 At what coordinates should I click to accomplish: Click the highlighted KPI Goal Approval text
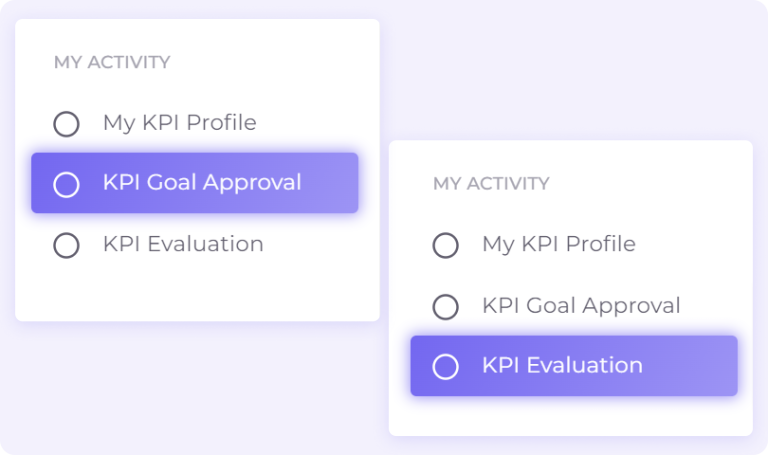(201, 183)
